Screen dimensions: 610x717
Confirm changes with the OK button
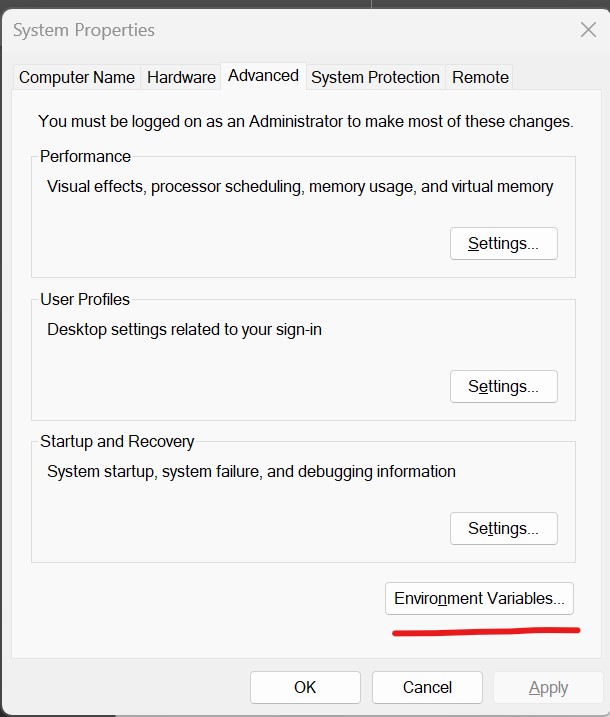pos(305,687)
